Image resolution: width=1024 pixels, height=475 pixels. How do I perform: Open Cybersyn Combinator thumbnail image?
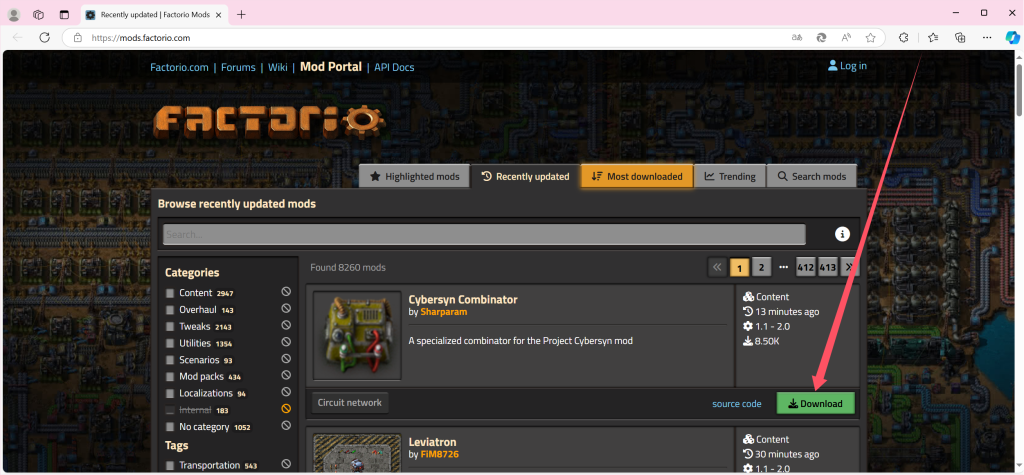[x=357, y=335]
